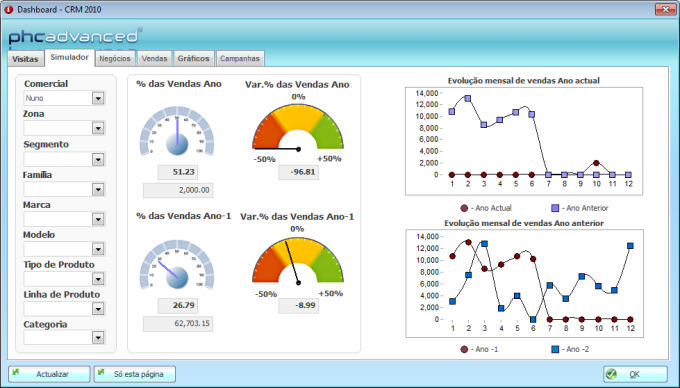Open the Marca dropdown arrow
This screenshot has height=388, width=680.
pyautogui.click(x=98, y=219)
